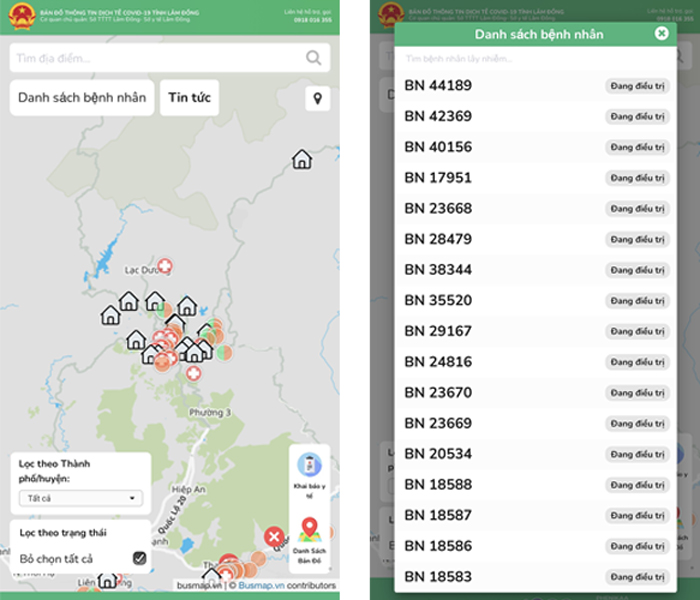700x600 pixels.
Task: Select patient BN 17951
Action: pyautogui.click(x=535, y=178)
